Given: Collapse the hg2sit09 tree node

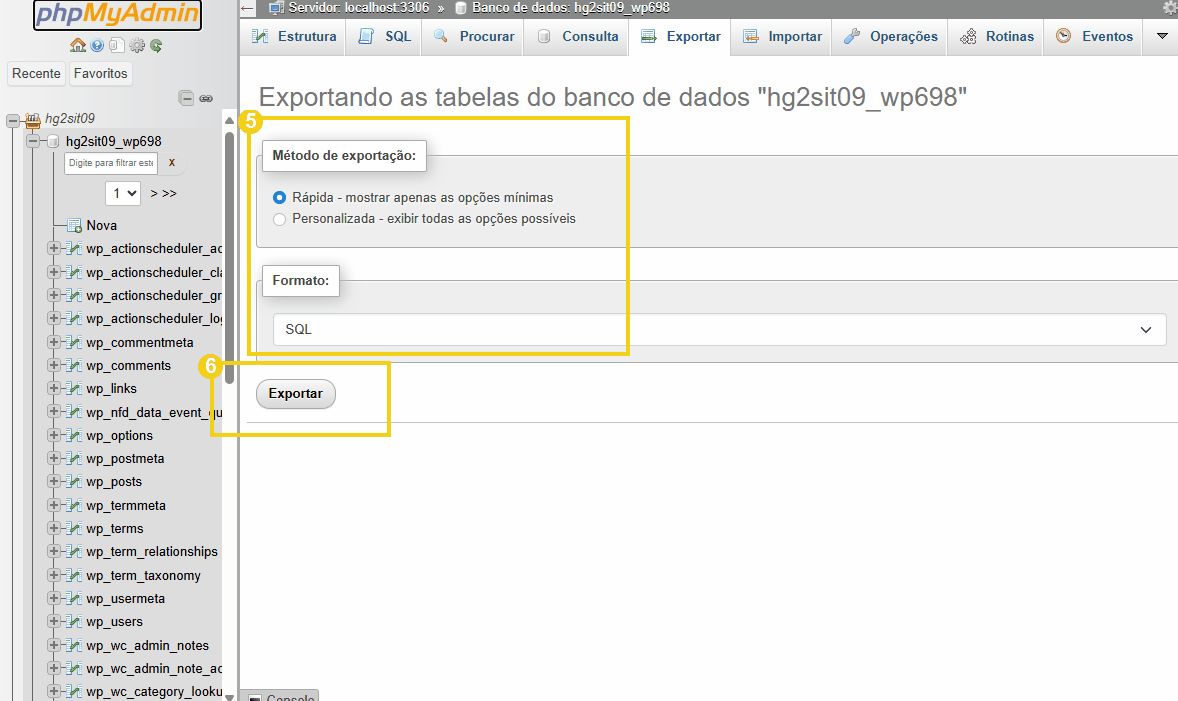Looking at the screenshot, I should click(x=13, y=119).
